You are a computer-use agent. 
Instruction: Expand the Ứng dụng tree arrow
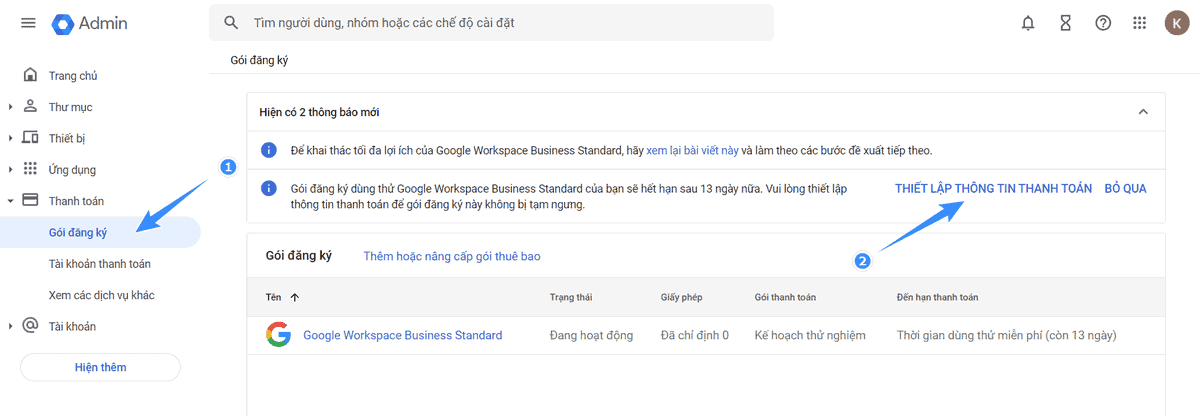pos(10,169)
